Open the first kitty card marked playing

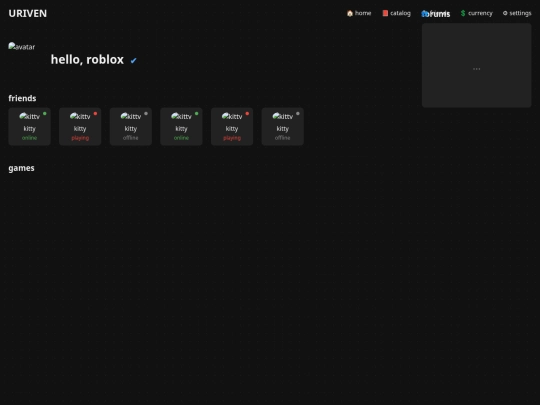(80, 126)
